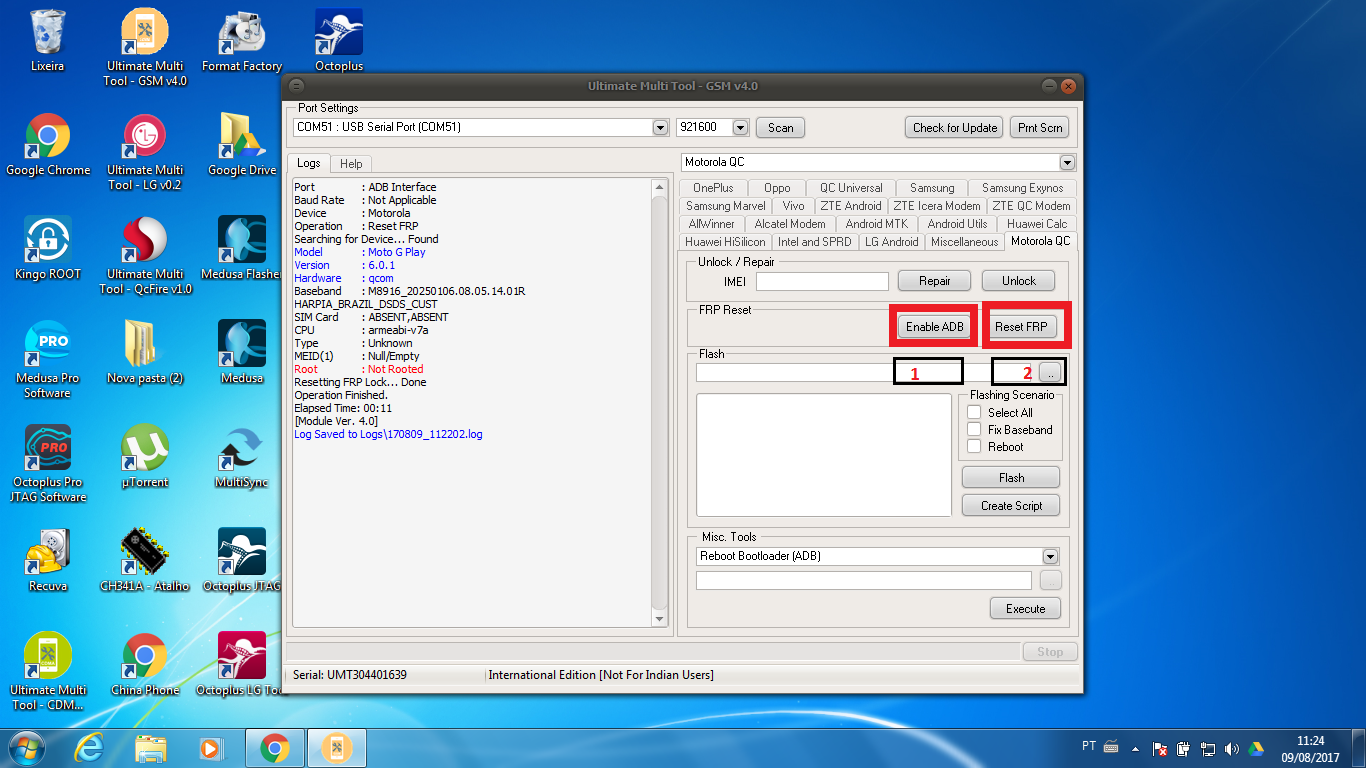Open Recuva desktop shortcut
This screenshot has width=1366, height=768.
(47, 561)
